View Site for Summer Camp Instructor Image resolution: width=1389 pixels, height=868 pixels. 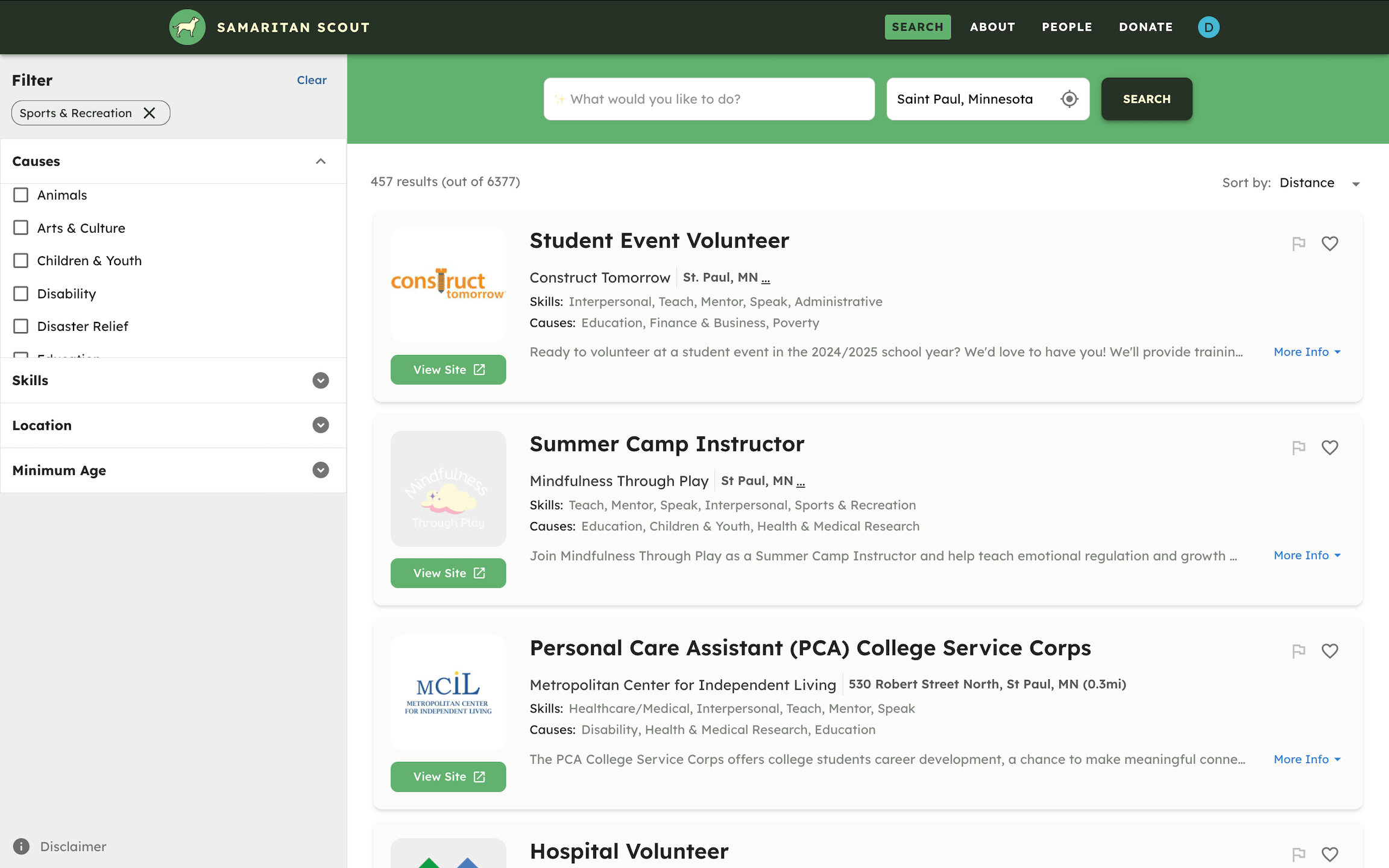(448, 573)
